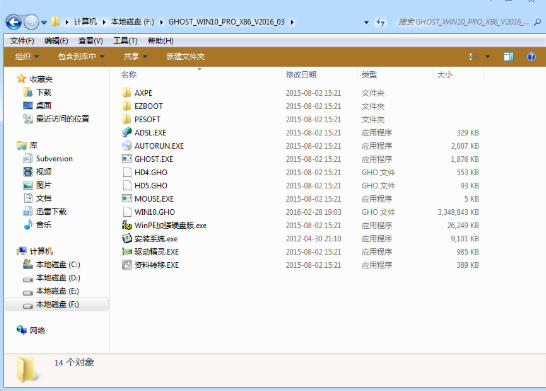Sort by 名称 column header
The image size is (546, 391).
point(129,75)
